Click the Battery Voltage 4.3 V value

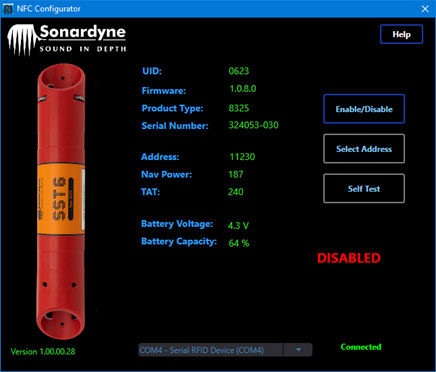tap(238, 226)
